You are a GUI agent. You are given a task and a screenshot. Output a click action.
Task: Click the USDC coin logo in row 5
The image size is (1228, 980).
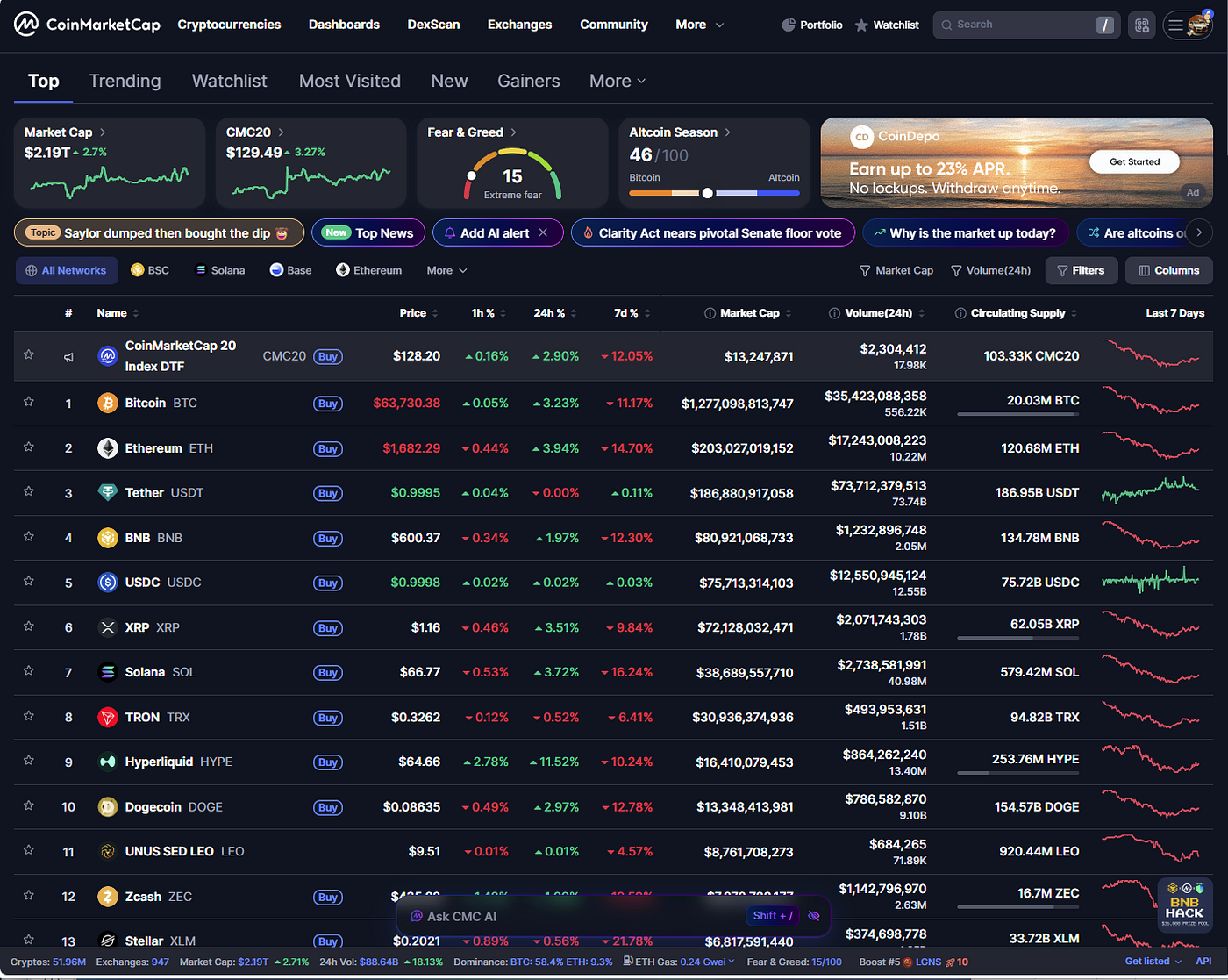tap(108, 583)
